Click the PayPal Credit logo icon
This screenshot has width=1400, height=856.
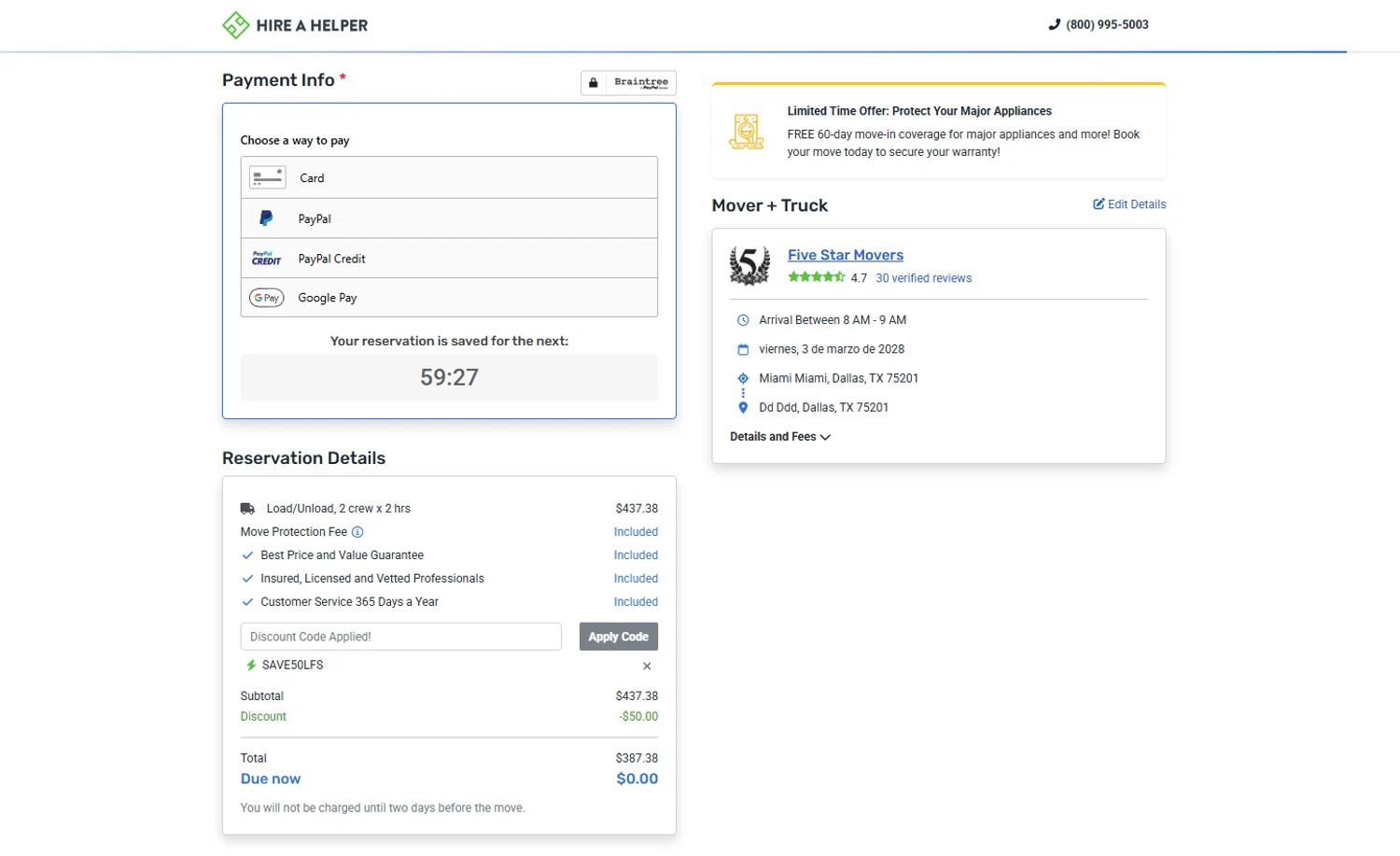tap(266, 259)
